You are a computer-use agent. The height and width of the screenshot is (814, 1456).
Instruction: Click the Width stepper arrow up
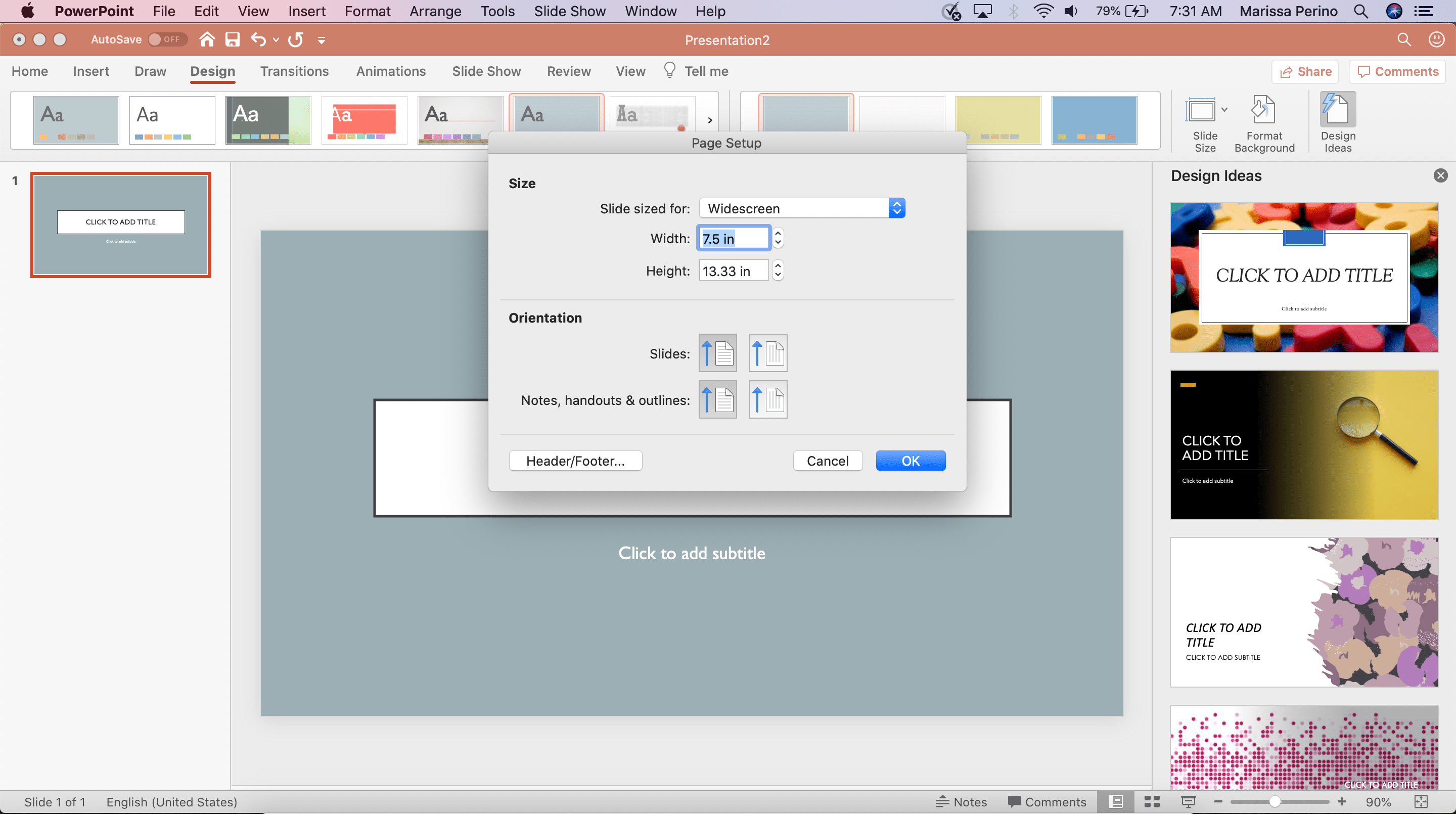click(778, 234)
